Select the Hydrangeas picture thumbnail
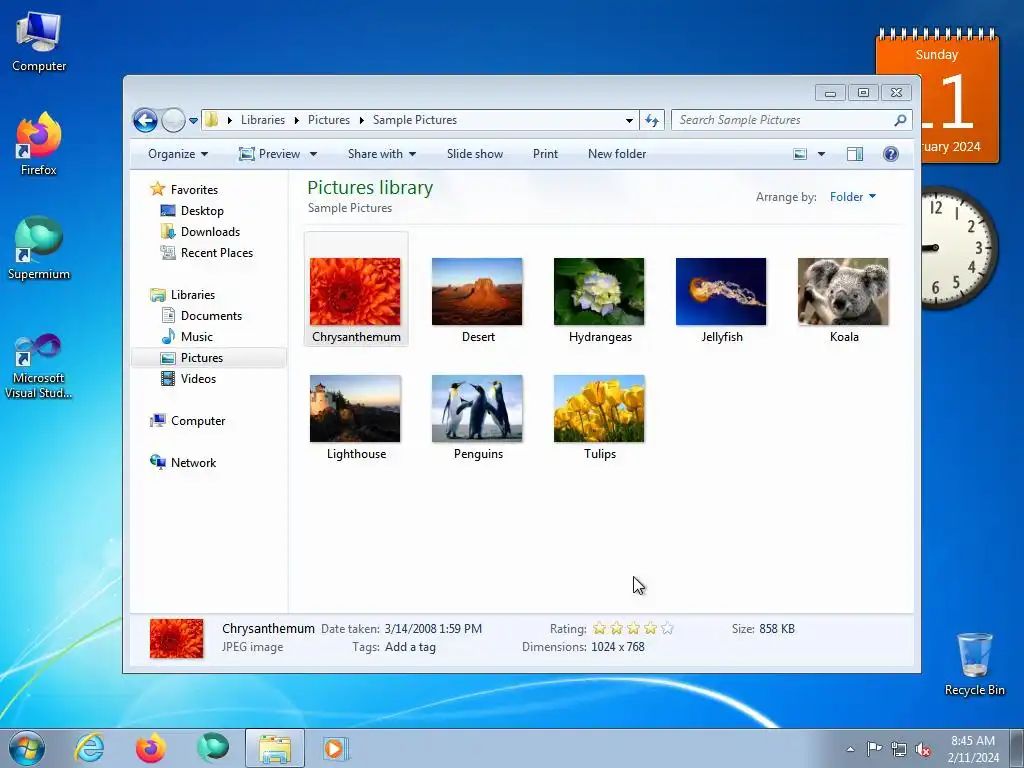 (599, 291)
